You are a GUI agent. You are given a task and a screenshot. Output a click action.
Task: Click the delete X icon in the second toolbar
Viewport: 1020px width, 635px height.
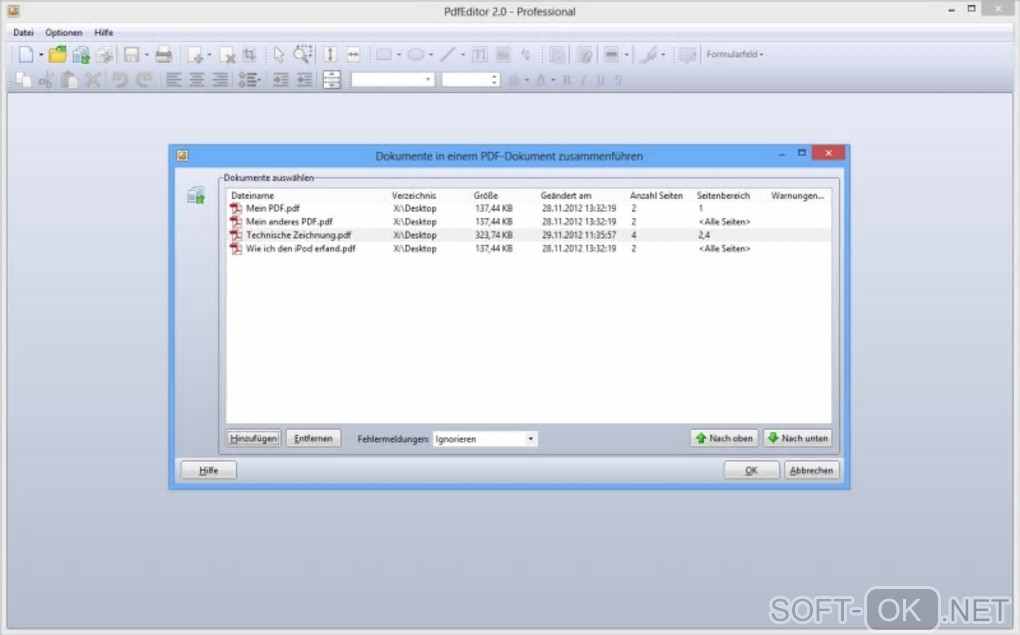pyautogui.click(x=93, y=80)
